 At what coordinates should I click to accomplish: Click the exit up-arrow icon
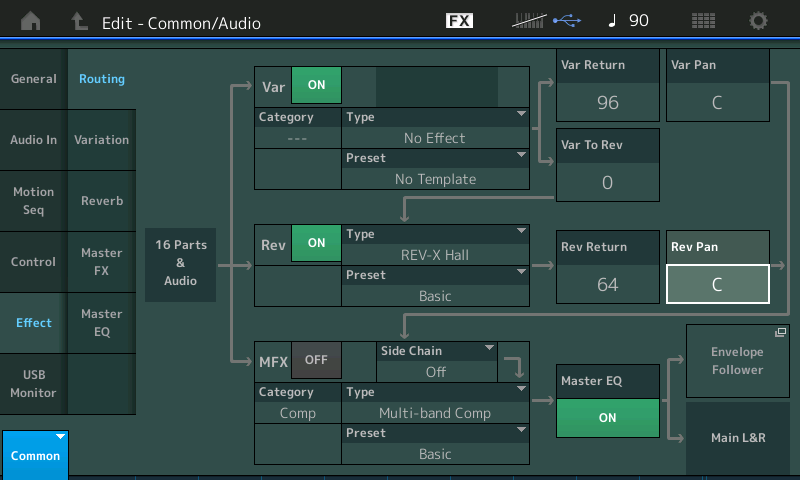click(x=79, y=21)
